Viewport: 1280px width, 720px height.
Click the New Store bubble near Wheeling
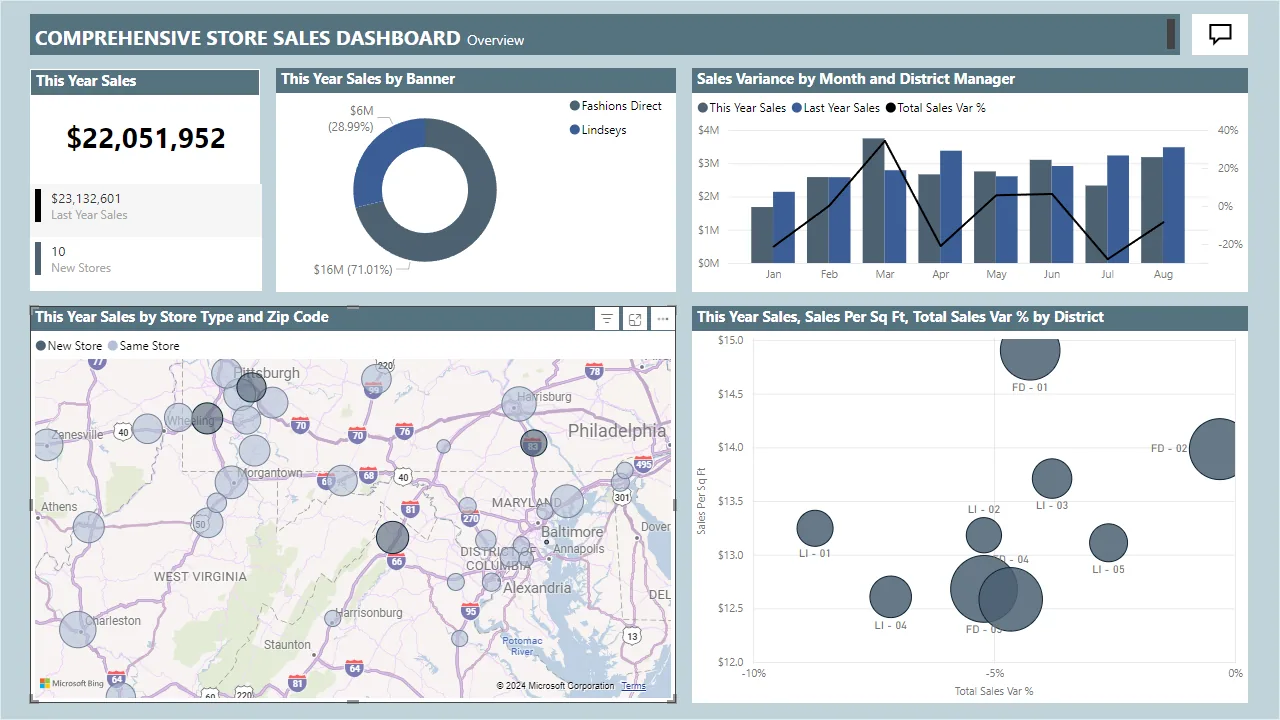[x=207, y=418]
